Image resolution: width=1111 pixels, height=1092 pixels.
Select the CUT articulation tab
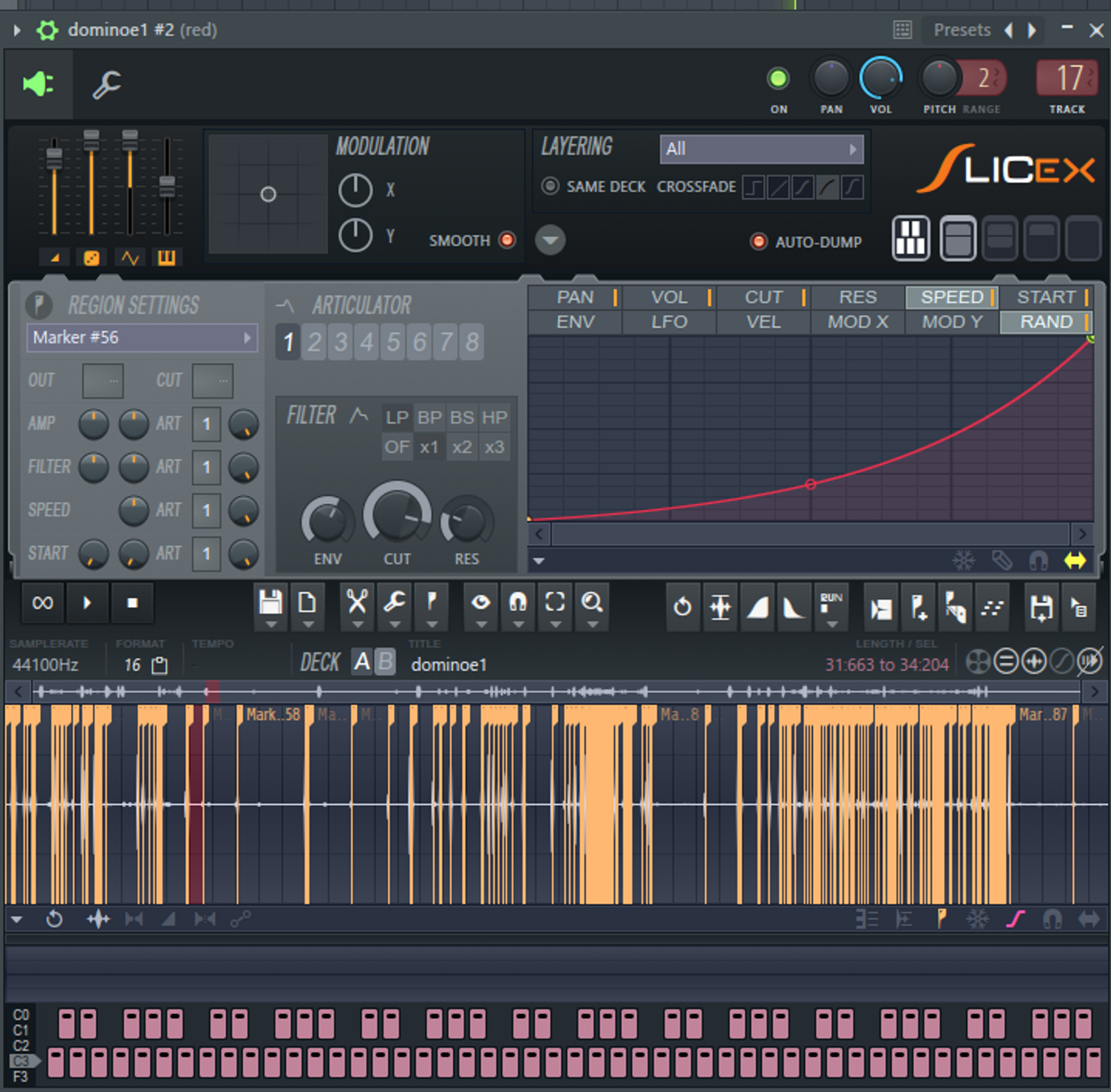(x=763, y=297)
